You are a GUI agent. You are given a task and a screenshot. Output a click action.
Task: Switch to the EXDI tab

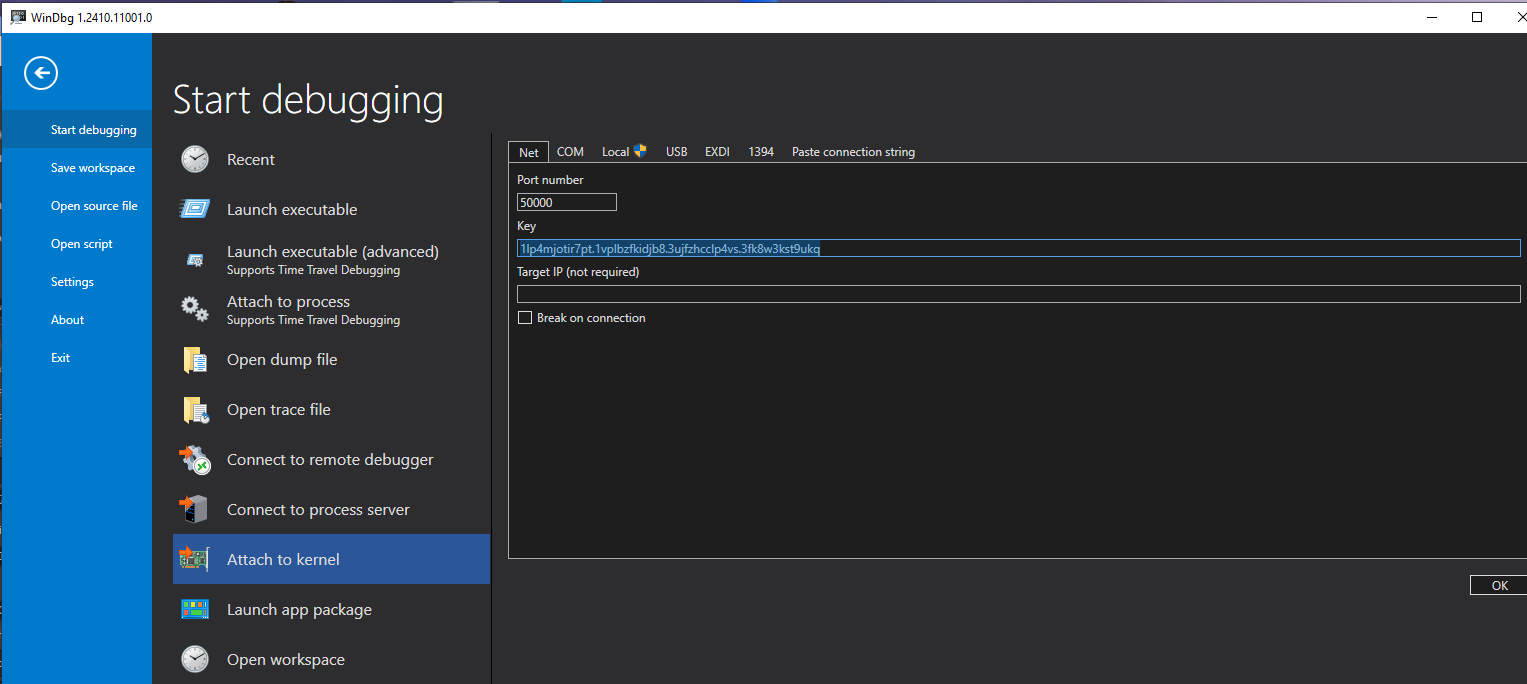click(717, 152)
